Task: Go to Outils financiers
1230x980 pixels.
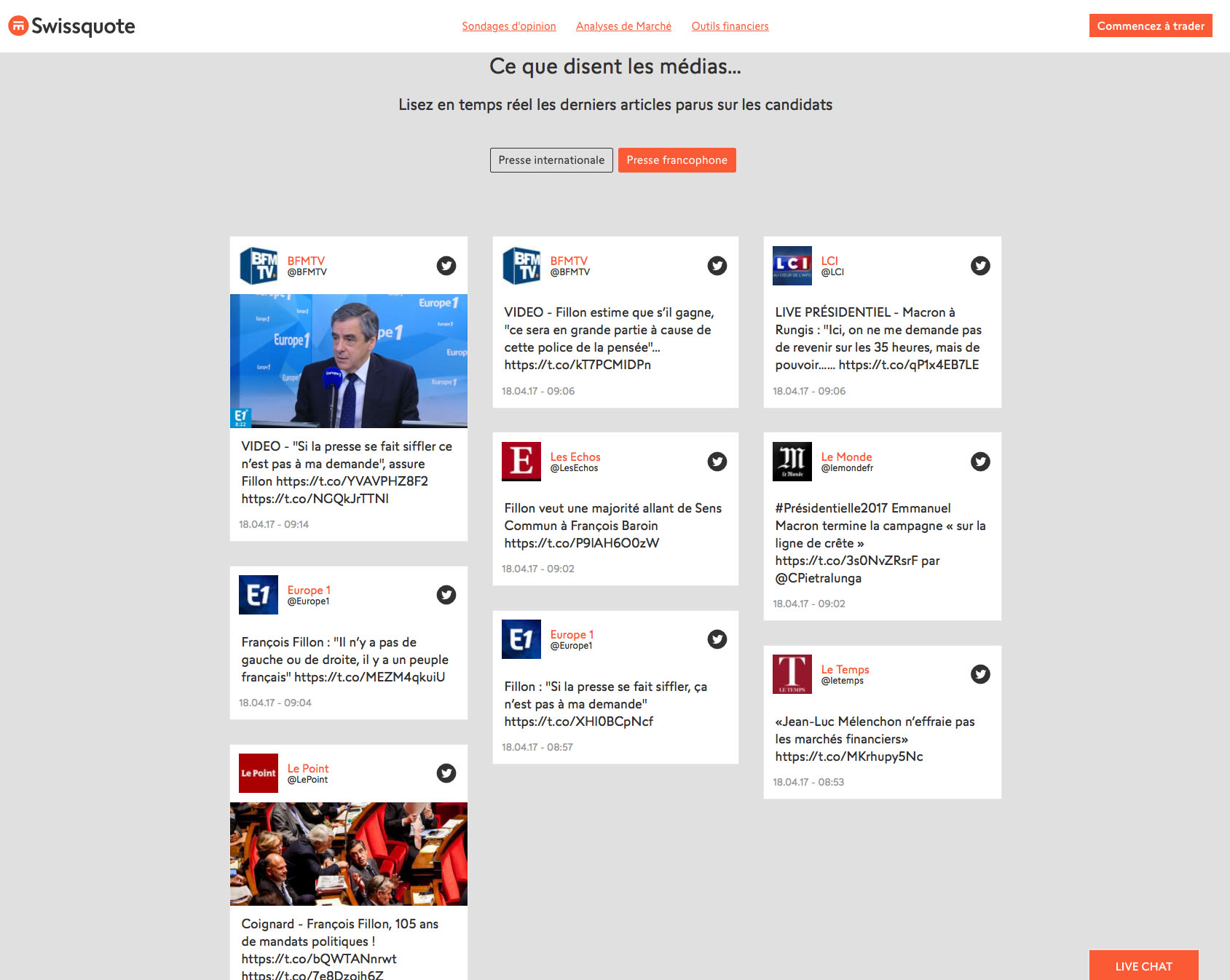Action: click(730, 26)
